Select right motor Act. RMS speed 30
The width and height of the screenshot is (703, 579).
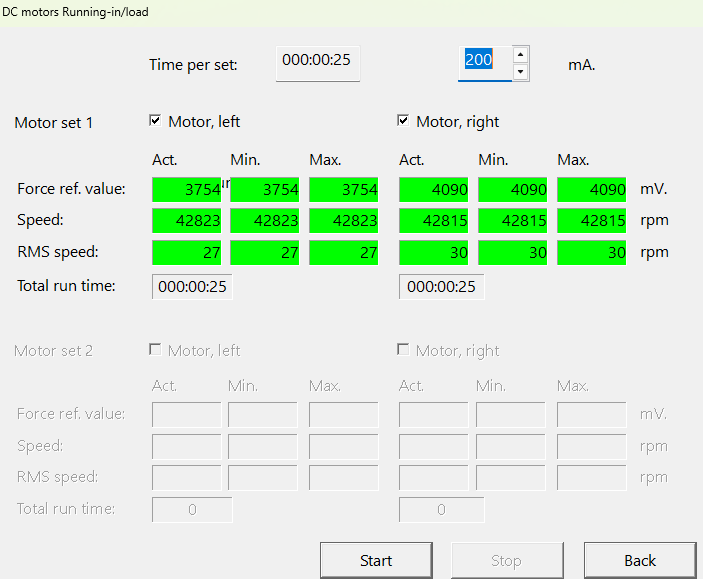[x=434, y=252]
